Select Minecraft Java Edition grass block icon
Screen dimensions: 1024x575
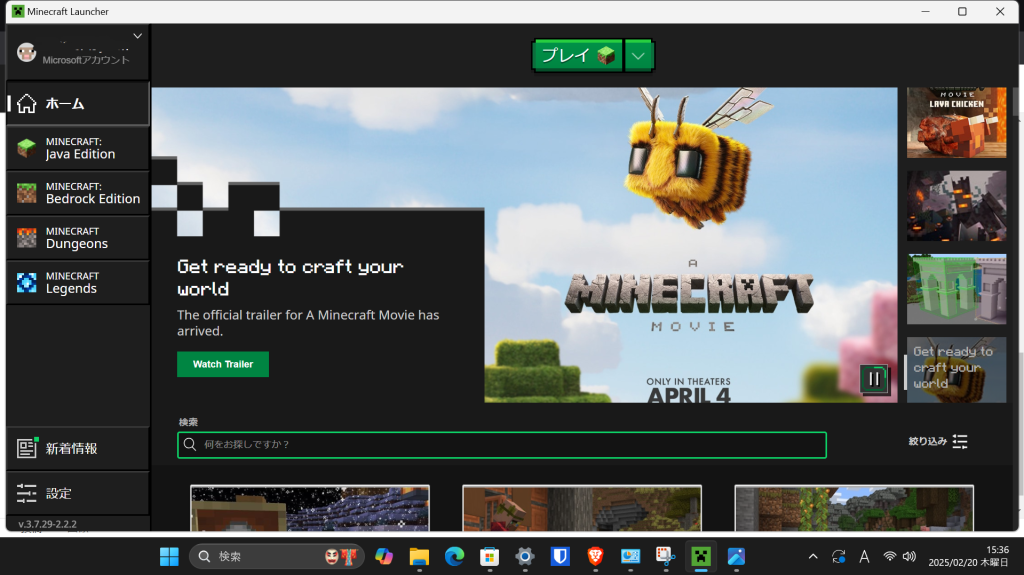(x=27, y=149)
